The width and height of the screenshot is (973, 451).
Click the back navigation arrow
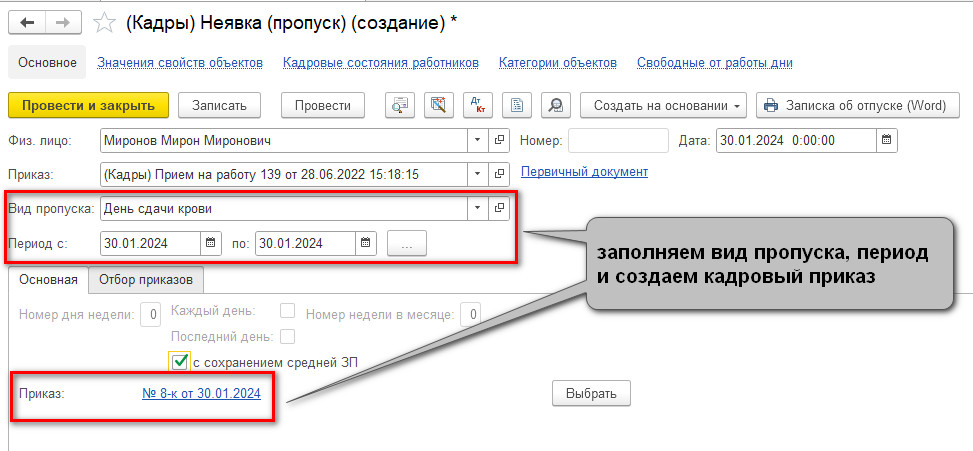point(26,21)
